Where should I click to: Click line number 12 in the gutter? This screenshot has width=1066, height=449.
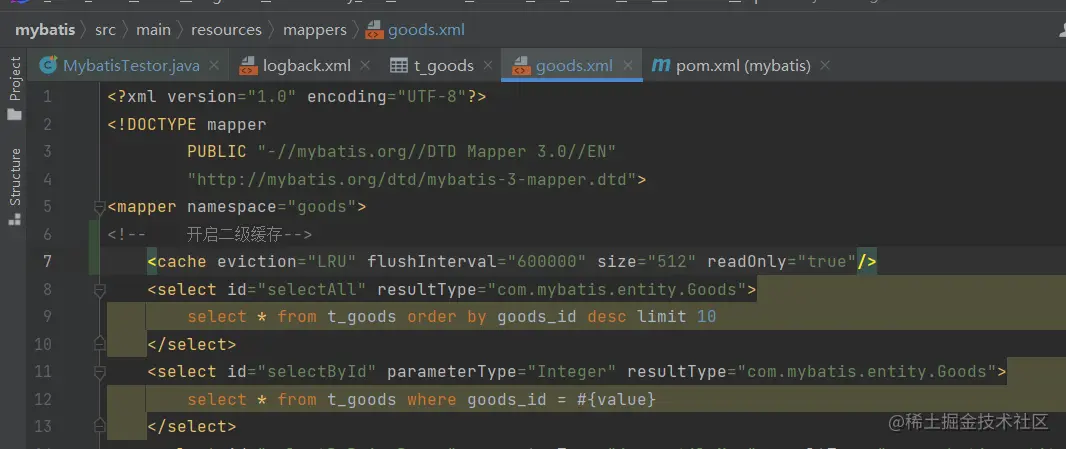coord(43,399)
